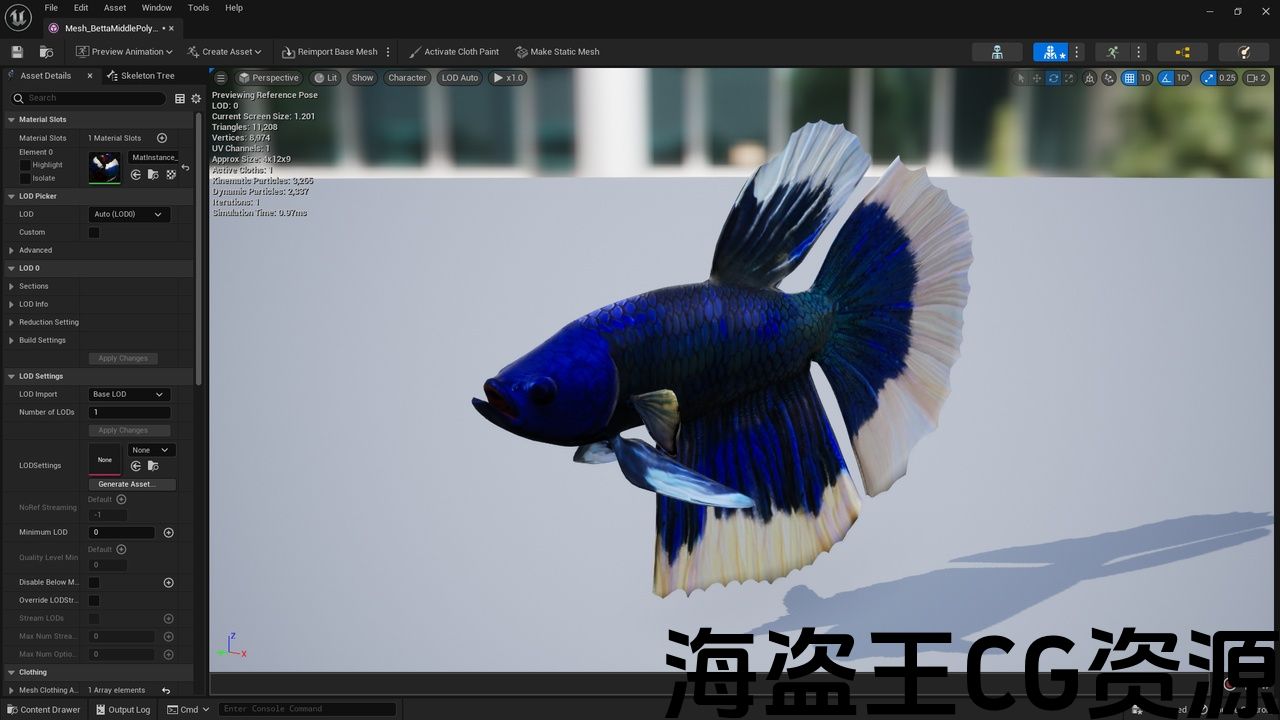Open the LOD Import Base LOD dropdown
This screenshot has height=720, width=1280.
pos(129,394)
